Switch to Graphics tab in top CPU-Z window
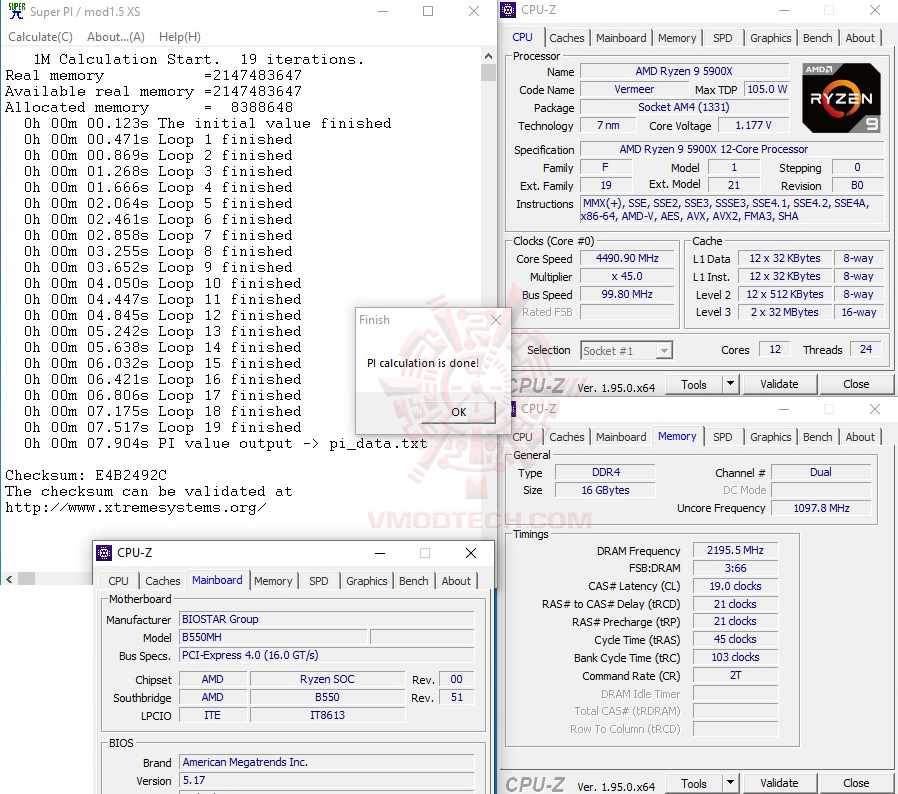 coord(770,38)
